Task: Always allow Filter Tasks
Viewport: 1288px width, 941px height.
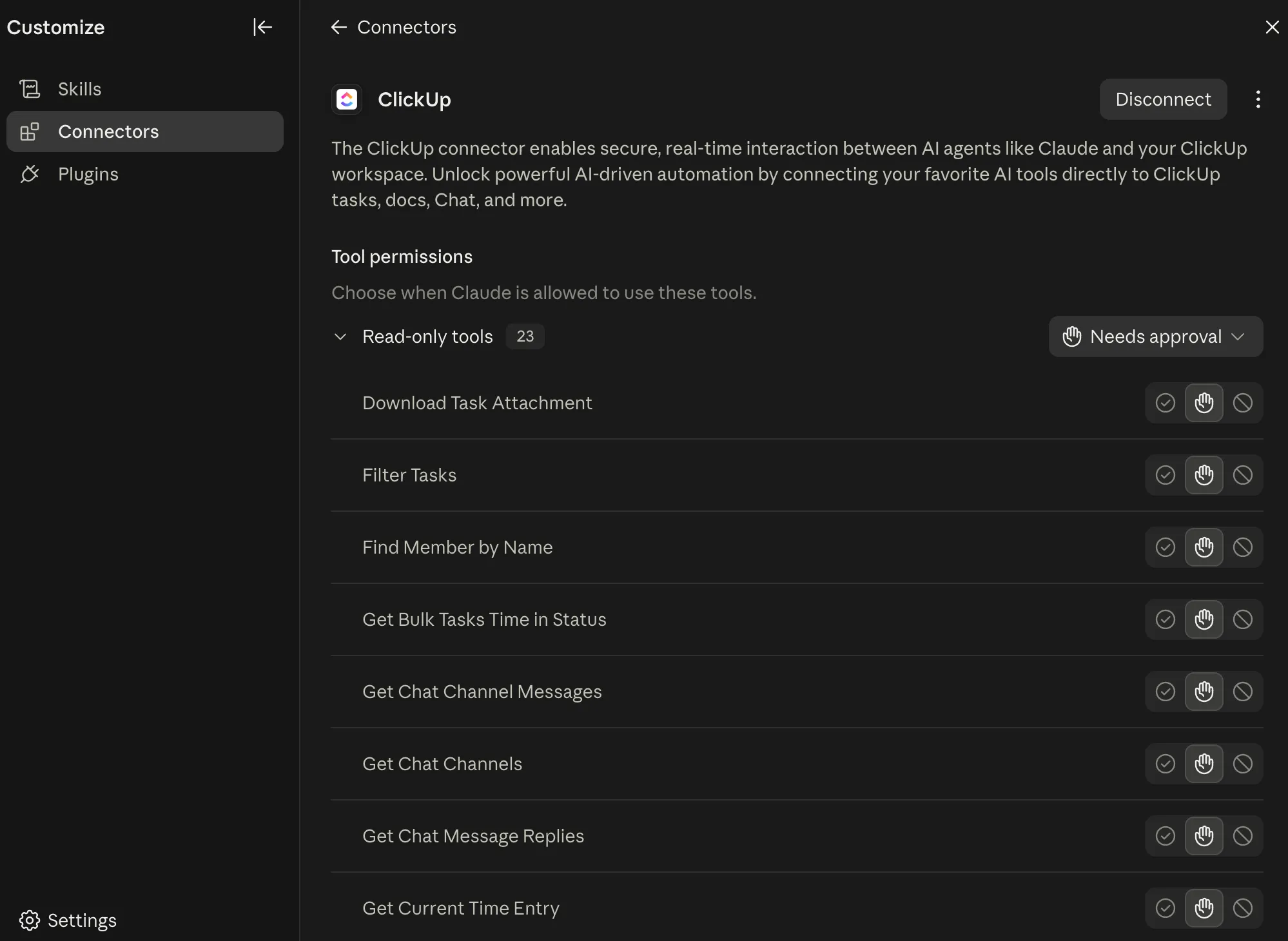Action: point(1165,475)
